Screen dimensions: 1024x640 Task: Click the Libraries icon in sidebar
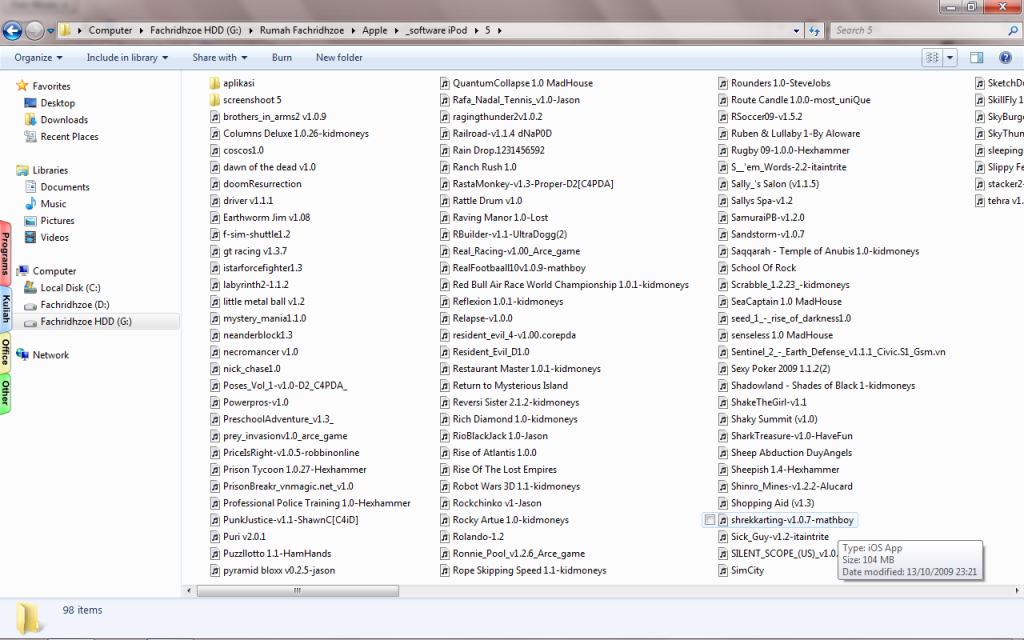click(22, 170)
